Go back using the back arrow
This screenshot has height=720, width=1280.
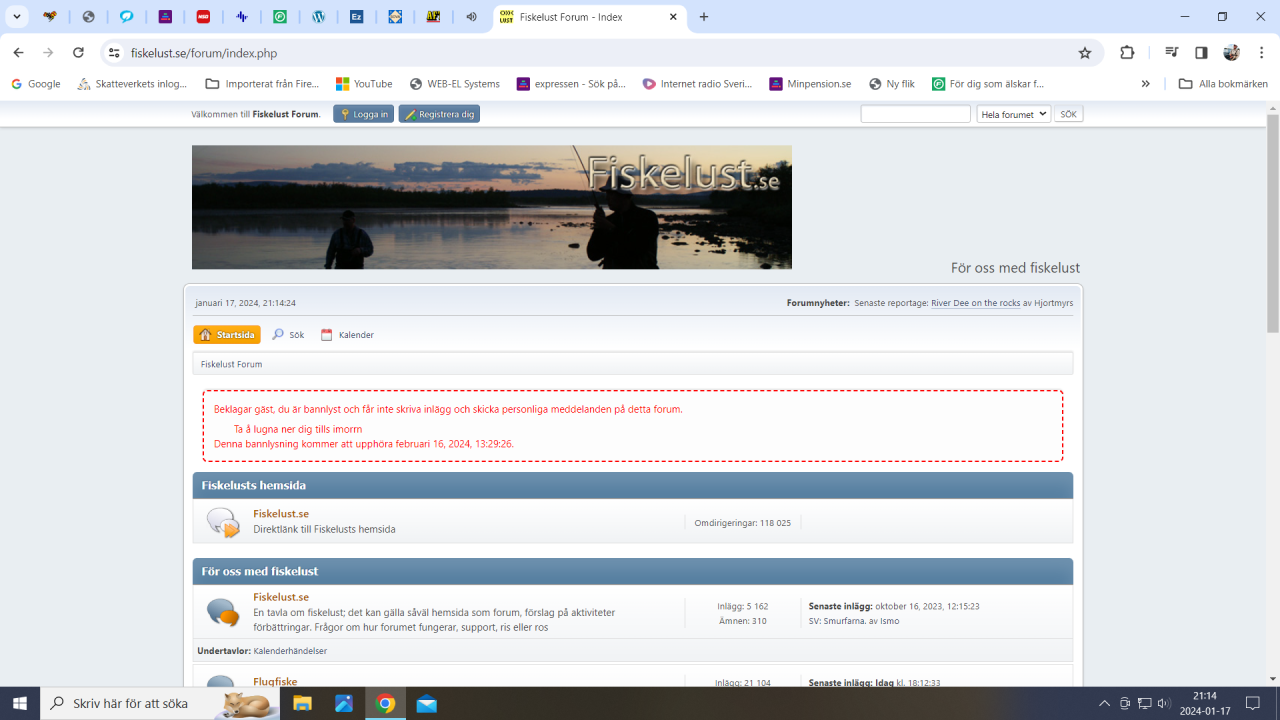point(18,53)
